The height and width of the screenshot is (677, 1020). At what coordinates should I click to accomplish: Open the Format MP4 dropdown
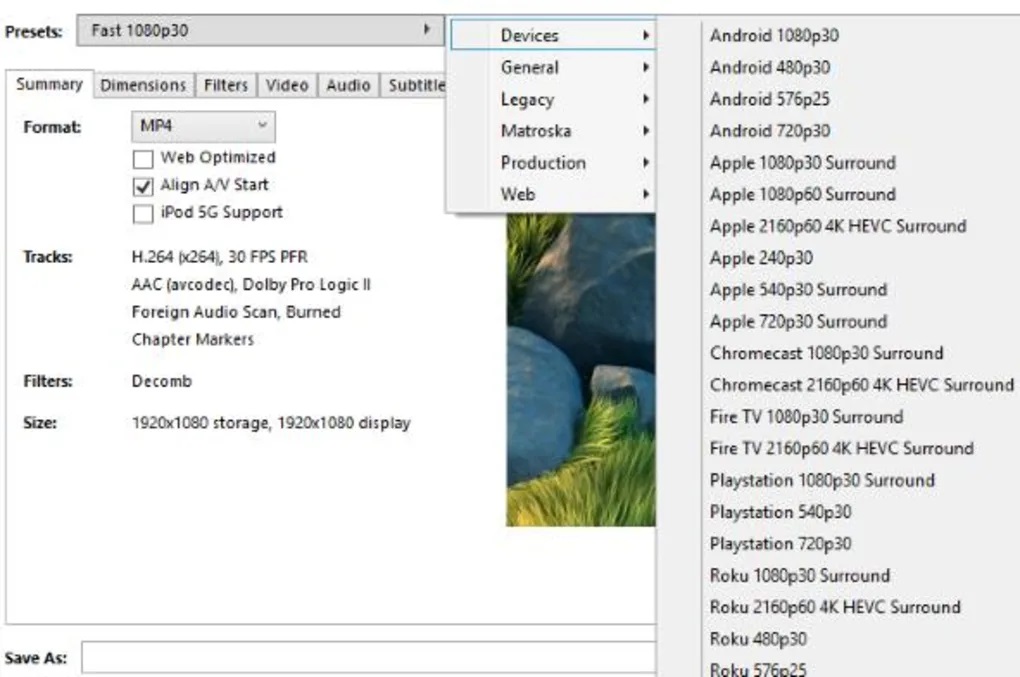[x=202, y=127]
